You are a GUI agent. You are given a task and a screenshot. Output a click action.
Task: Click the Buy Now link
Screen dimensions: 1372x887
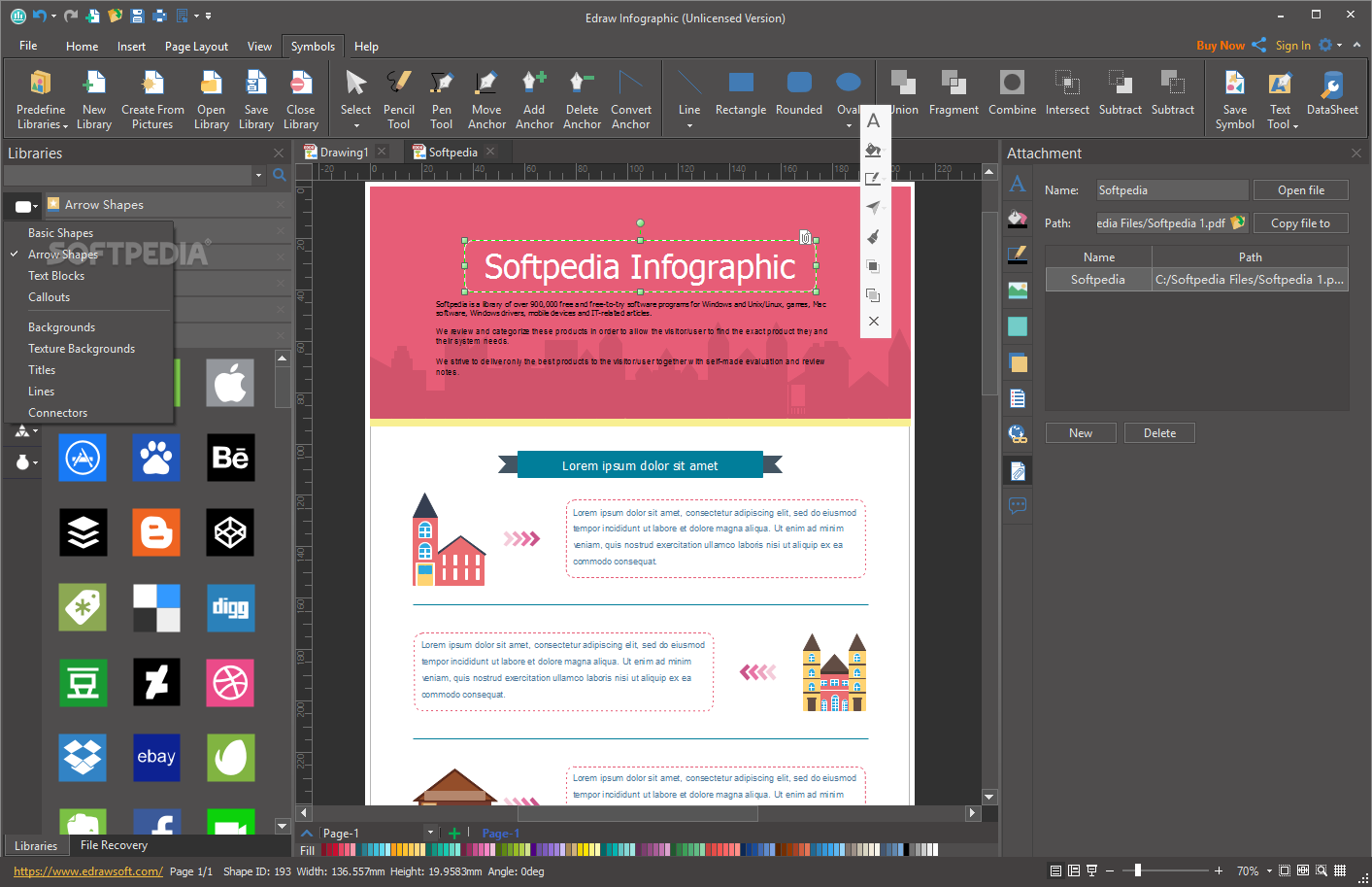click(1221, 46)
